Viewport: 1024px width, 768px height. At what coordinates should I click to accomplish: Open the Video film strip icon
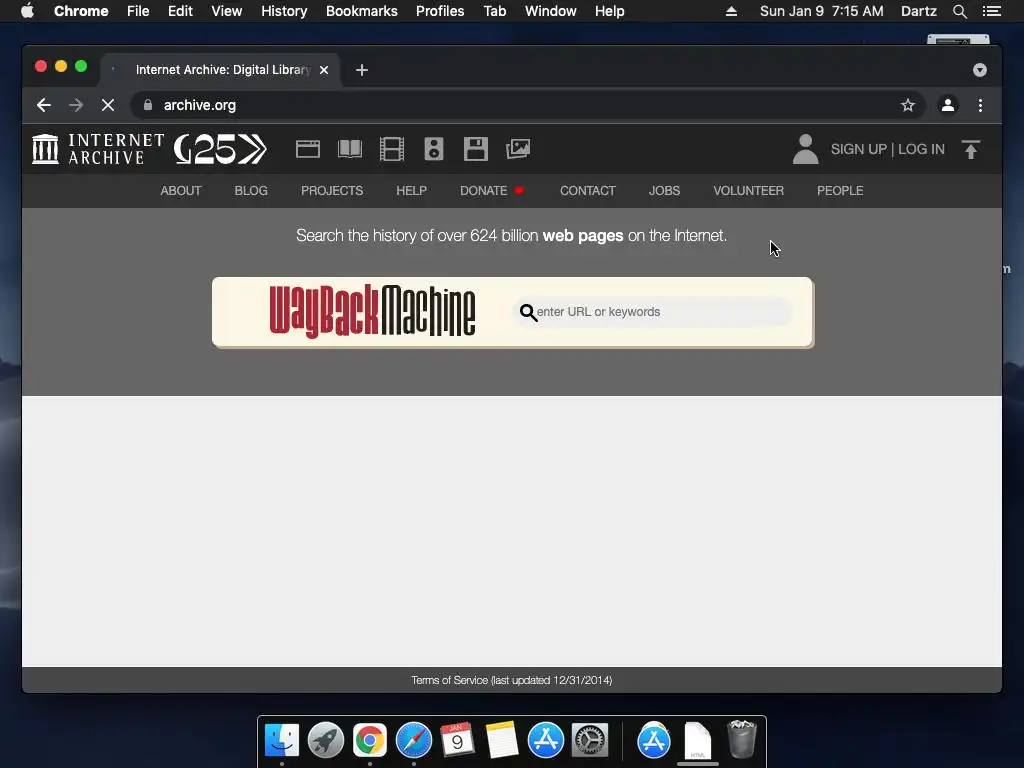coord(392,149)
